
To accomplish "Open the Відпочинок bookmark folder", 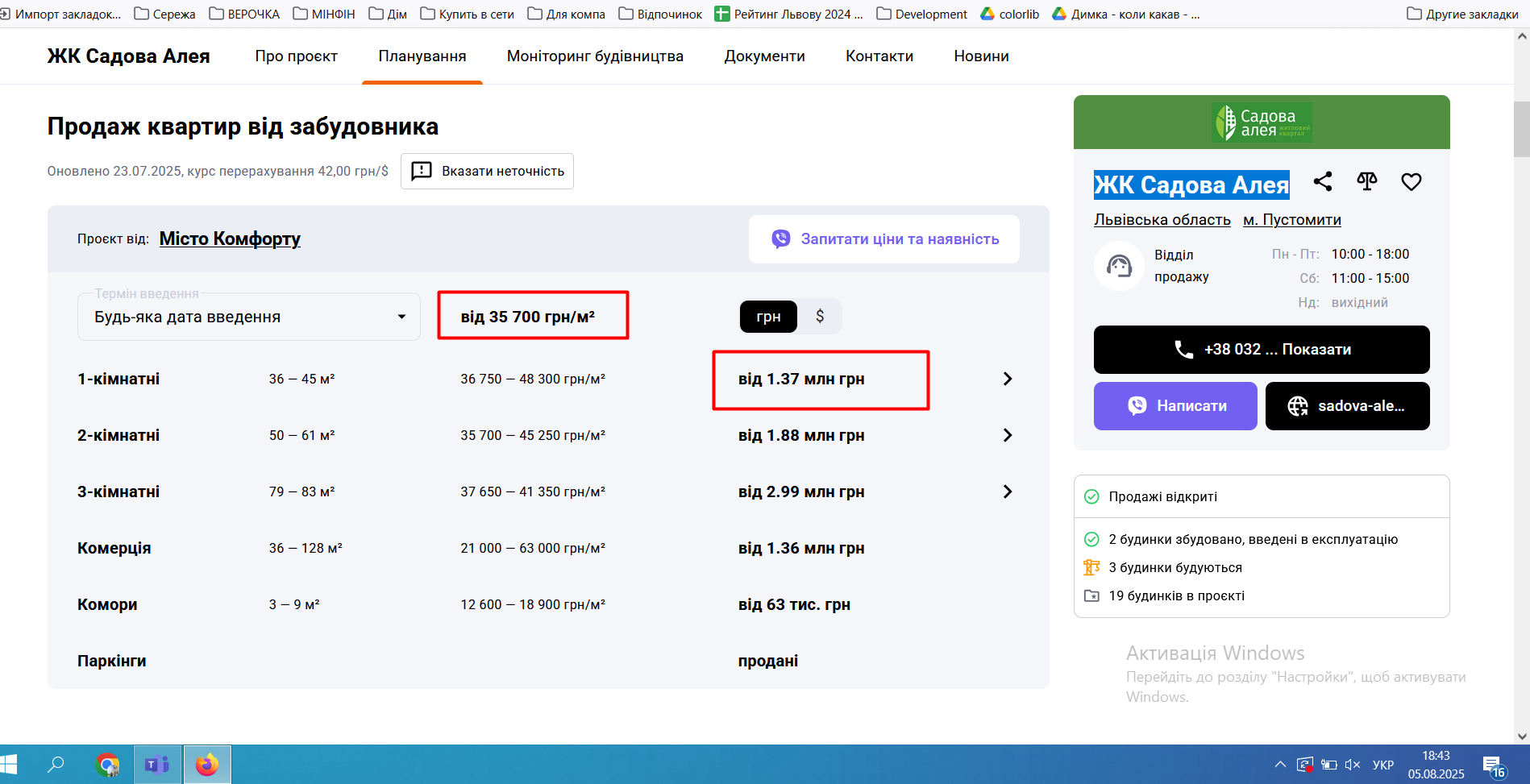I will pyautogui.click(x=660, y=14).
